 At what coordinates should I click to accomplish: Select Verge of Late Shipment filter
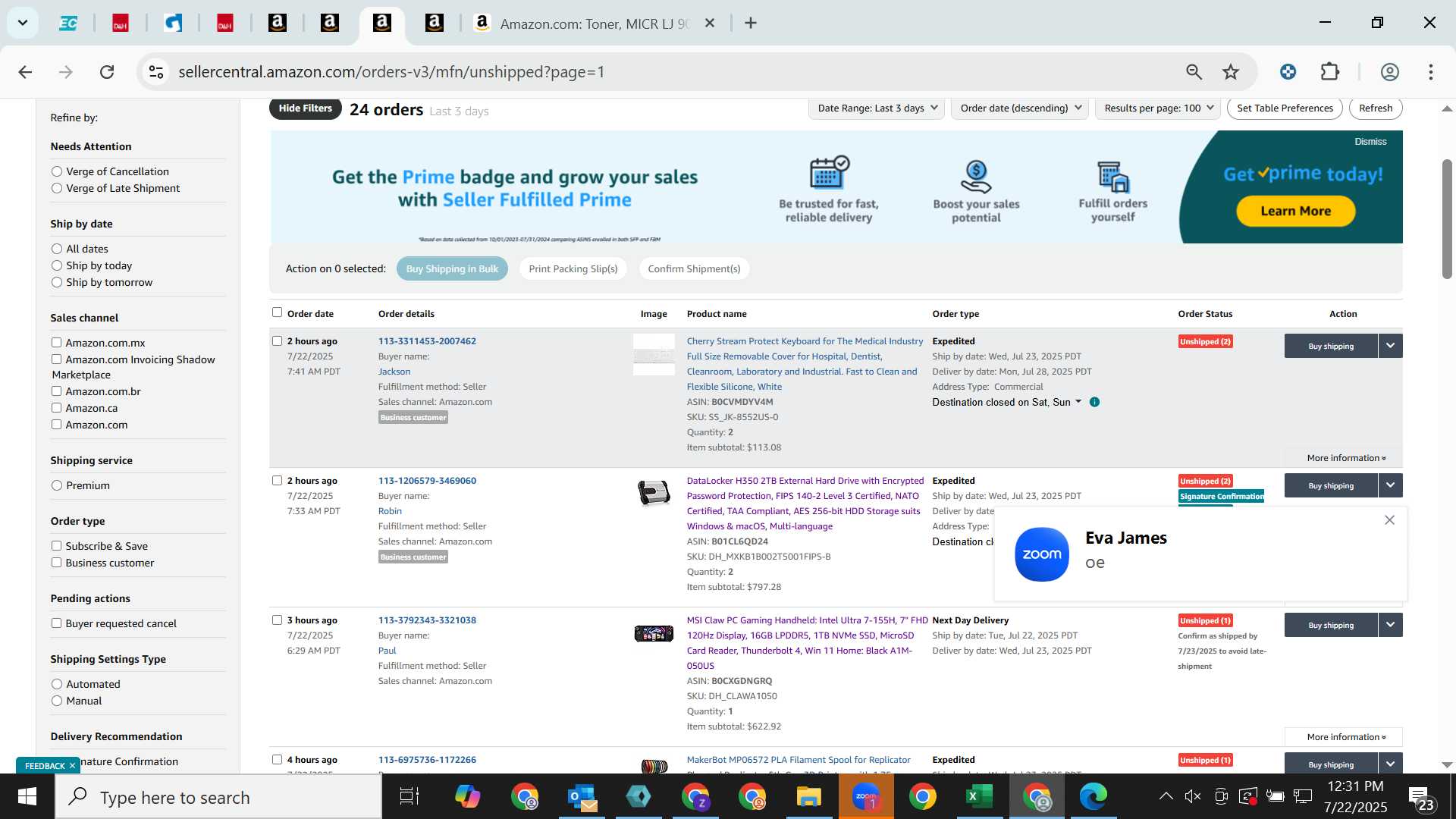[x=57, y=188]
